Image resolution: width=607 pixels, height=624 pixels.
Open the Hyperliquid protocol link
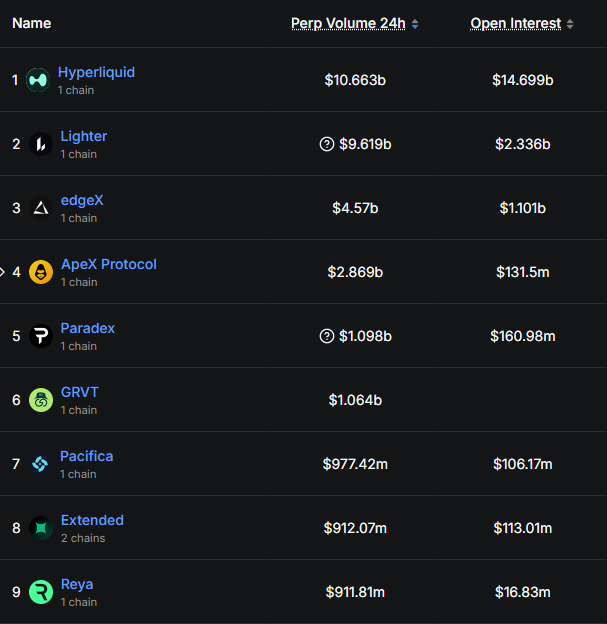pos(96,72)
